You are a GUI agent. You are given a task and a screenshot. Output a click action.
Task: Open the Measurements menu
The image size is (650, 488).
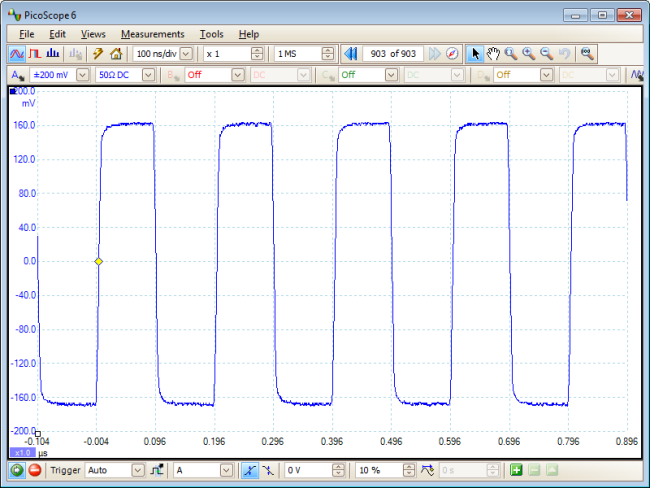pos(152,34)
